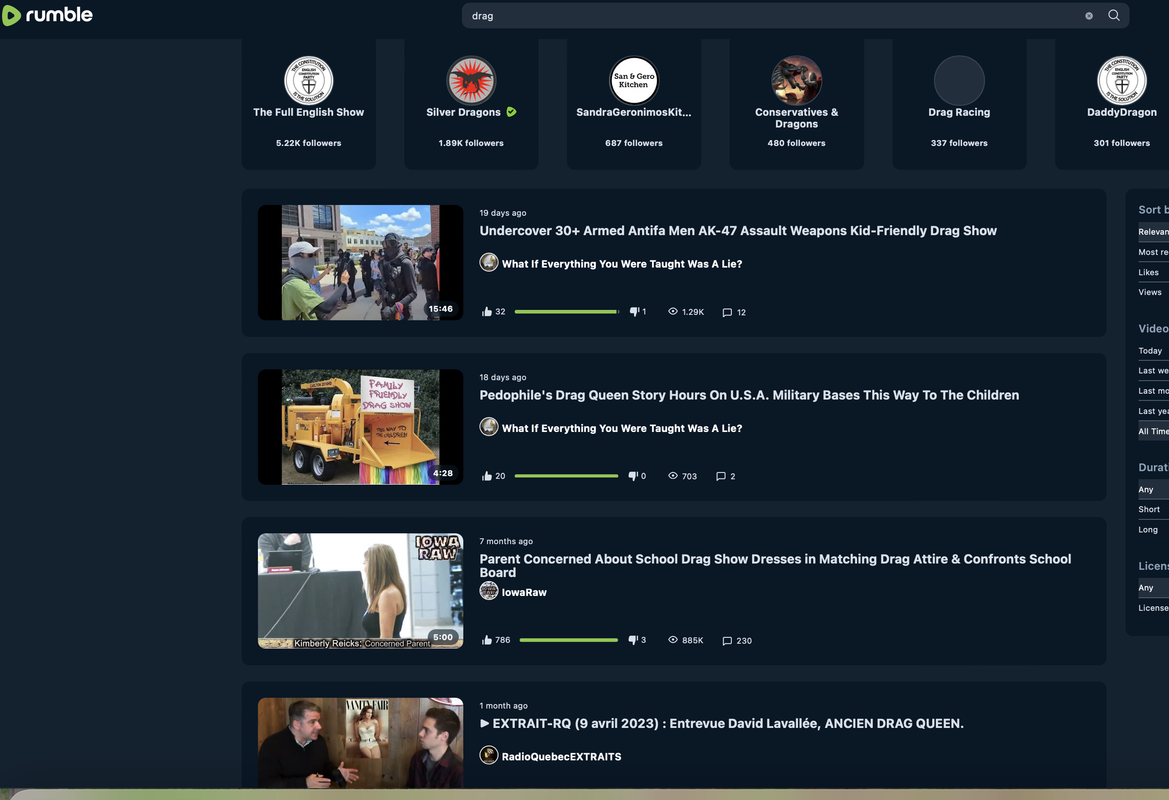Open the Drag Racing blank avatar
Image resolution: width=1169 pixels, height=800 pixels.
pyautogui.click(x=959, y=80)
